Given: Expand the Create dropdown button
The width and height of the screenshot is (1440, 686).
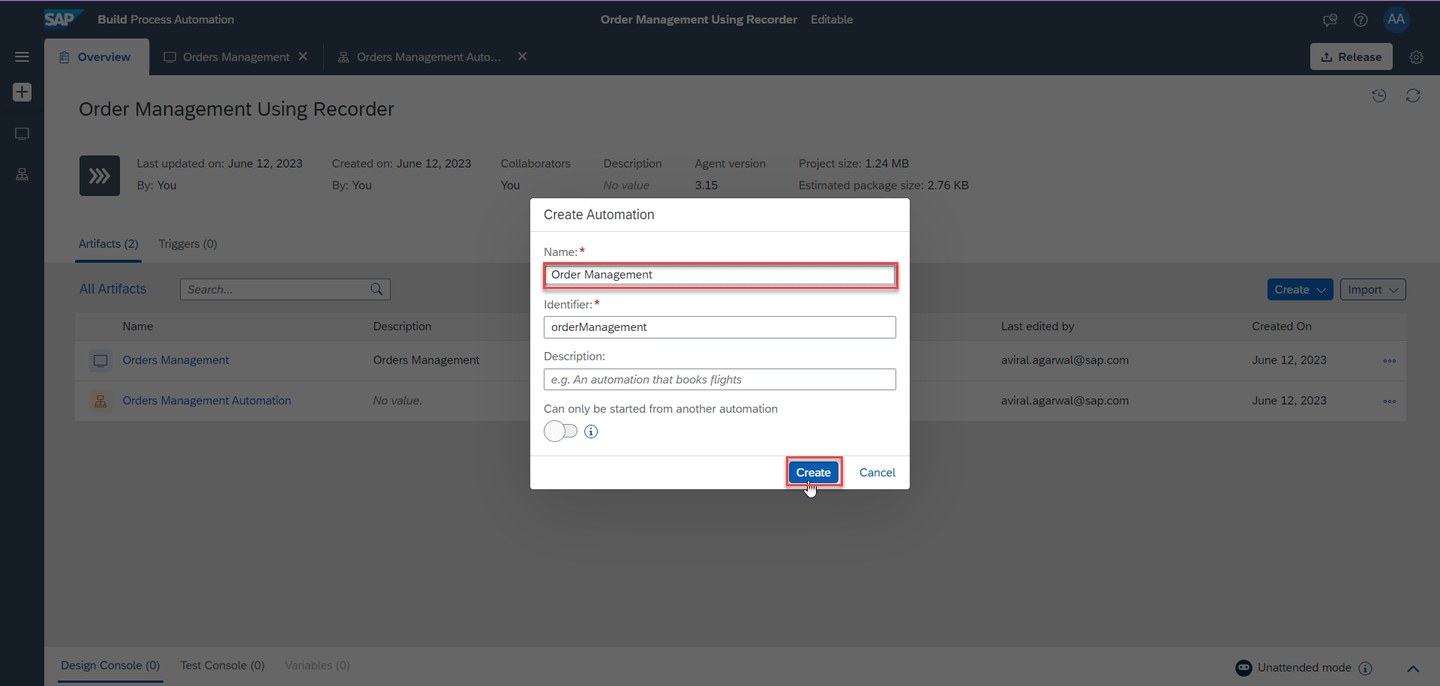Looking at the screenshot, I should point(1300,289).
